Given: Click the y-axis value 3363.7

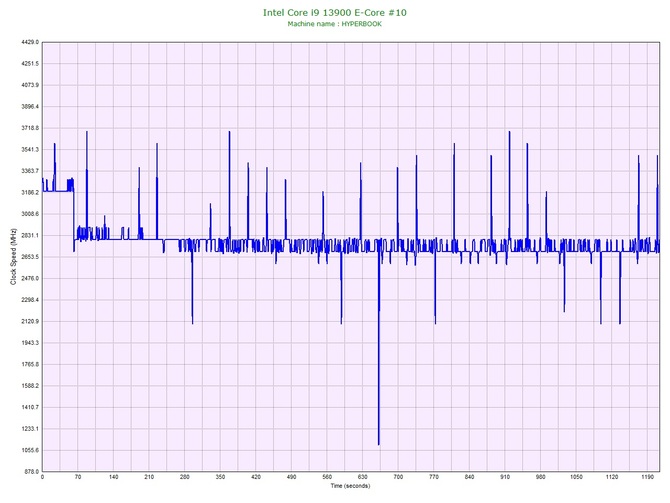Looking at the screenshot, I should pos(30,171).
